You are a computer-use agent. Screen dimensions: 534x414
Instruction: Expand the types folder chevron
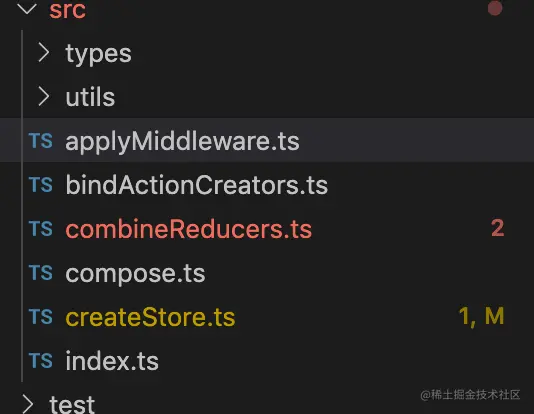pyautogui.click(x=44, y=53)
